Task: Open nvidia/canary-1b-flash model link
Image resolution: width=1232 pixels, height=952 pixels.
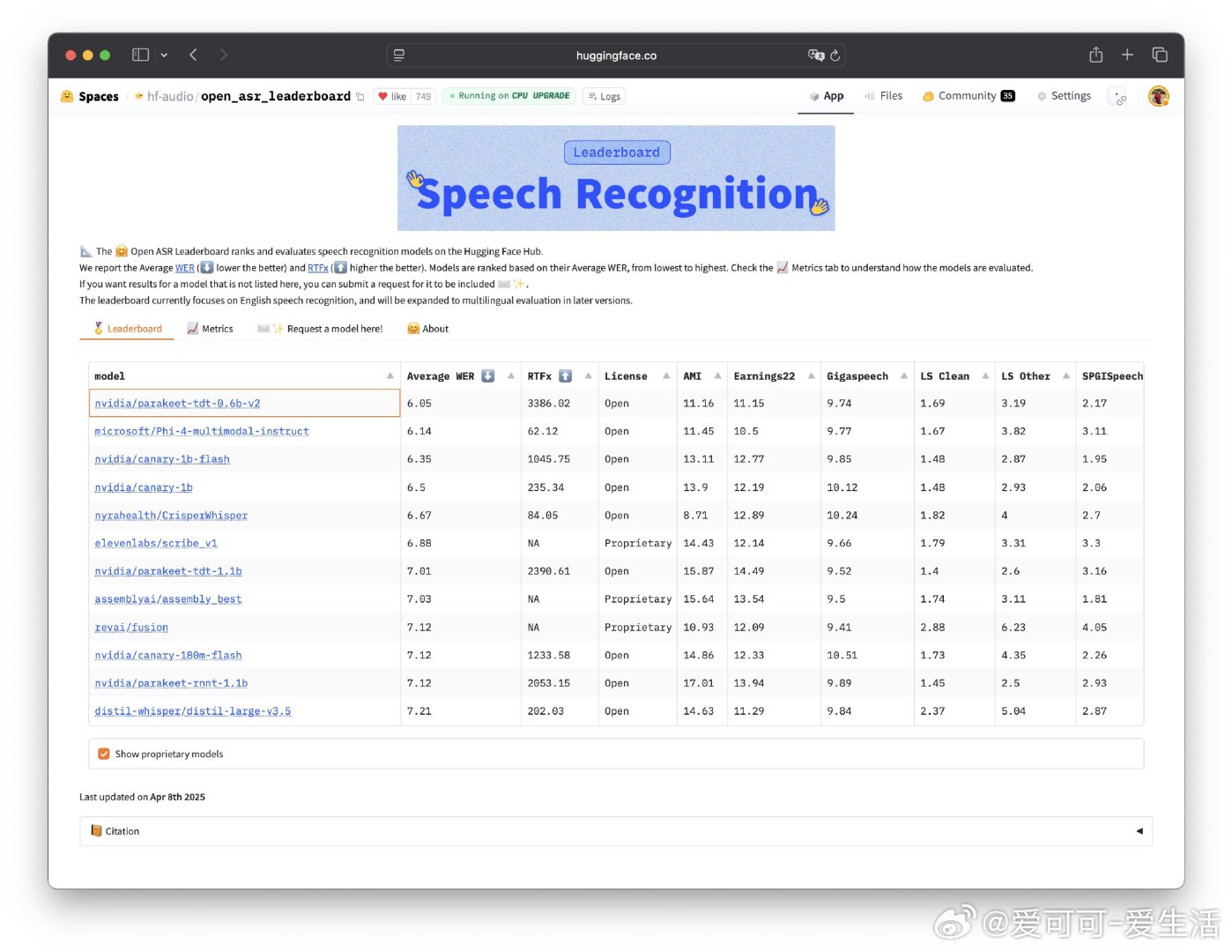Action: [x=162, y=460]
